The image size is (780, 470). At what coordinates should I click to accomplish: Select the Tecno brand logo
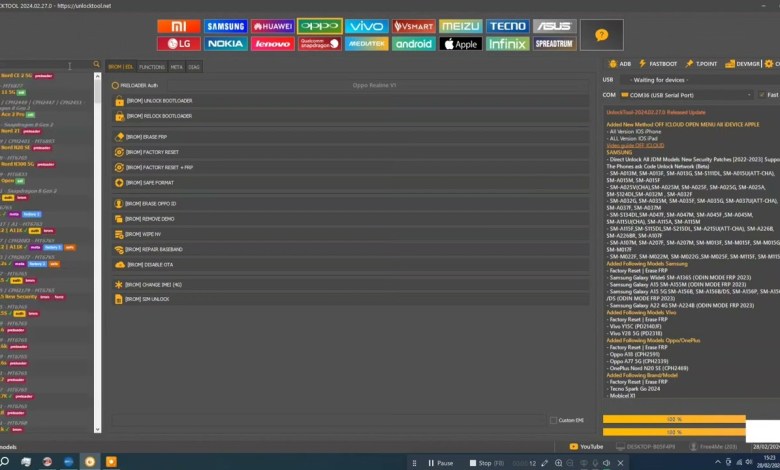pos(507,26)
